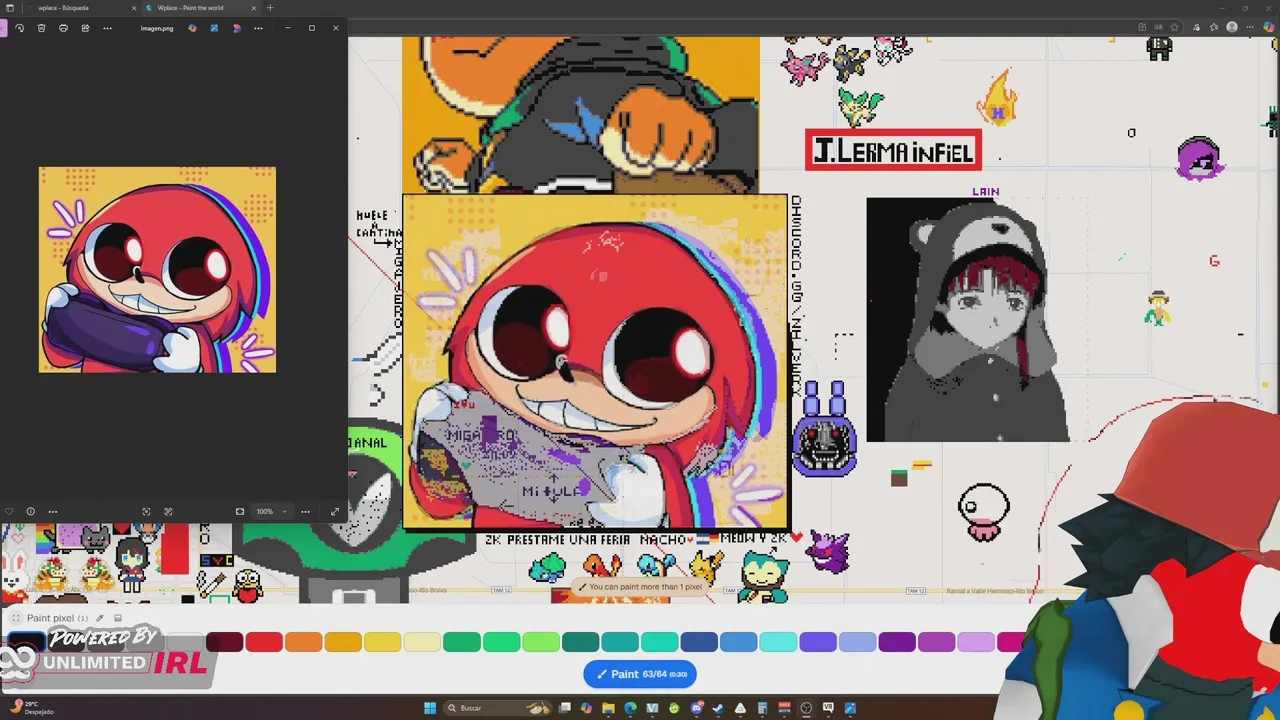The height and width of the screenshot is (720, 1280).
Task: Enter full screen view in Photos
Action: coord(335,511)
